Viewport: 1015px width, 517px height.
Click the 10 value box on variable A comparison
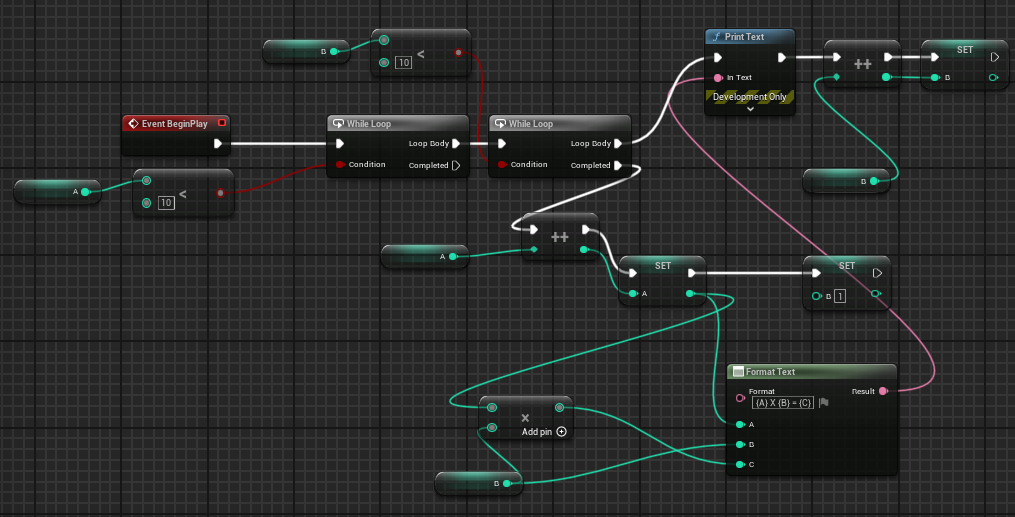pyautogui.click(x=166, y=203)
